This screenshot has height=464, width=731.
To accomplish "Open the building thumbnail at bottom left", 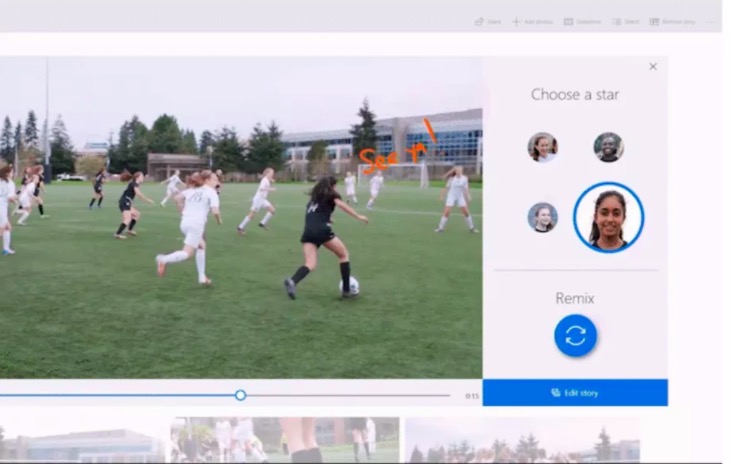I will pyautogui.click(x=80, y=440).
